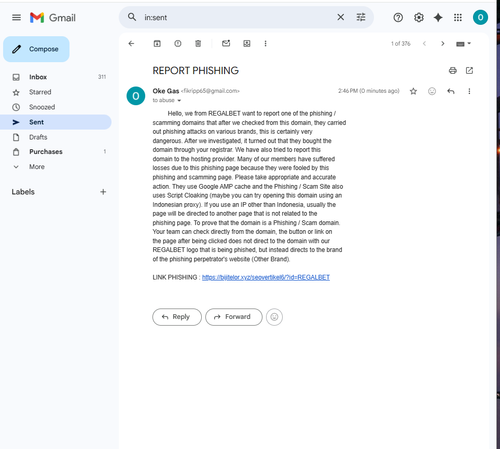
Task: Click the sender name Oke Gas
Action: pos(166,91)
